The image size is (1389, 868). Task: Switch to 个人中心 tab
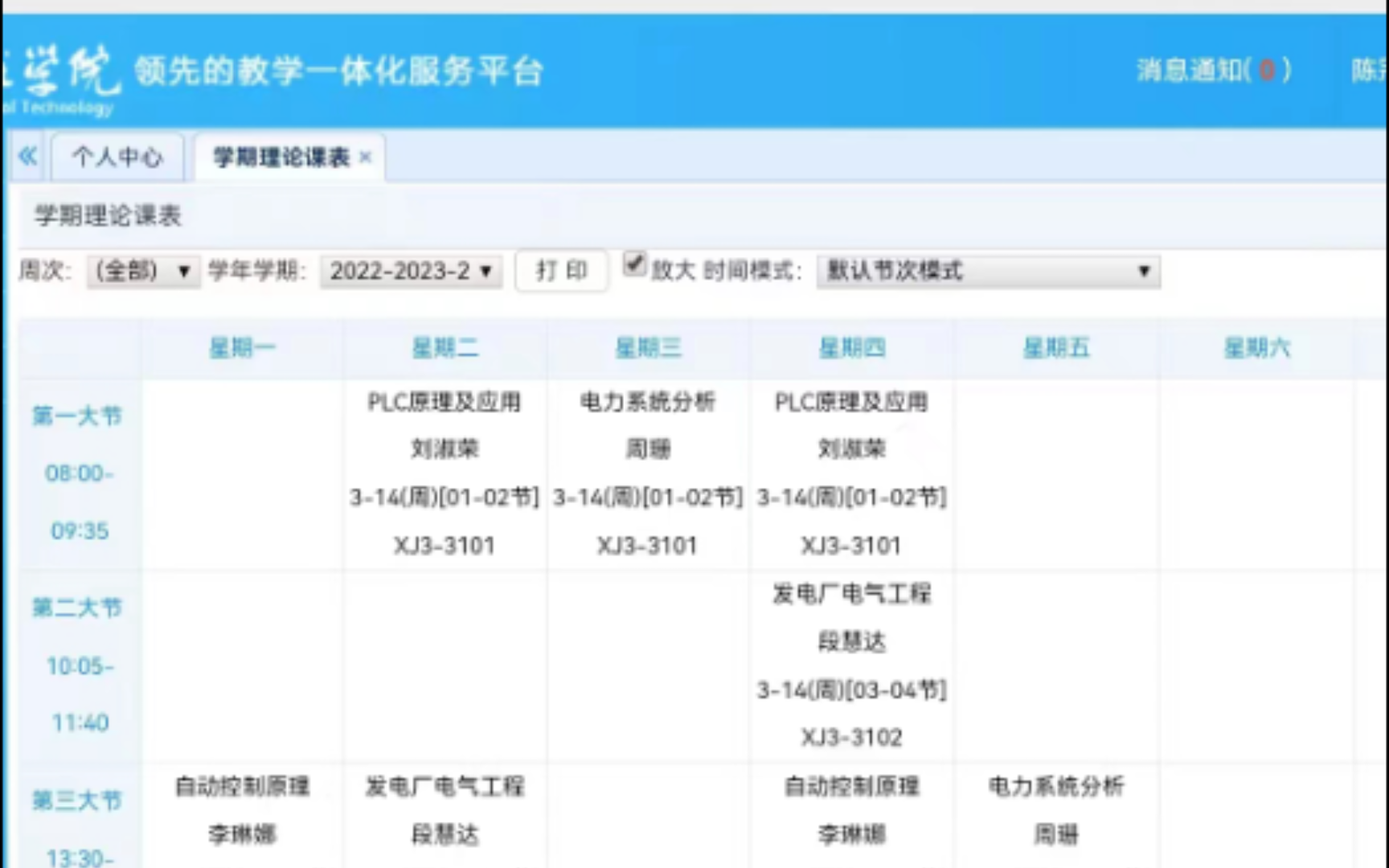(117, 157)
